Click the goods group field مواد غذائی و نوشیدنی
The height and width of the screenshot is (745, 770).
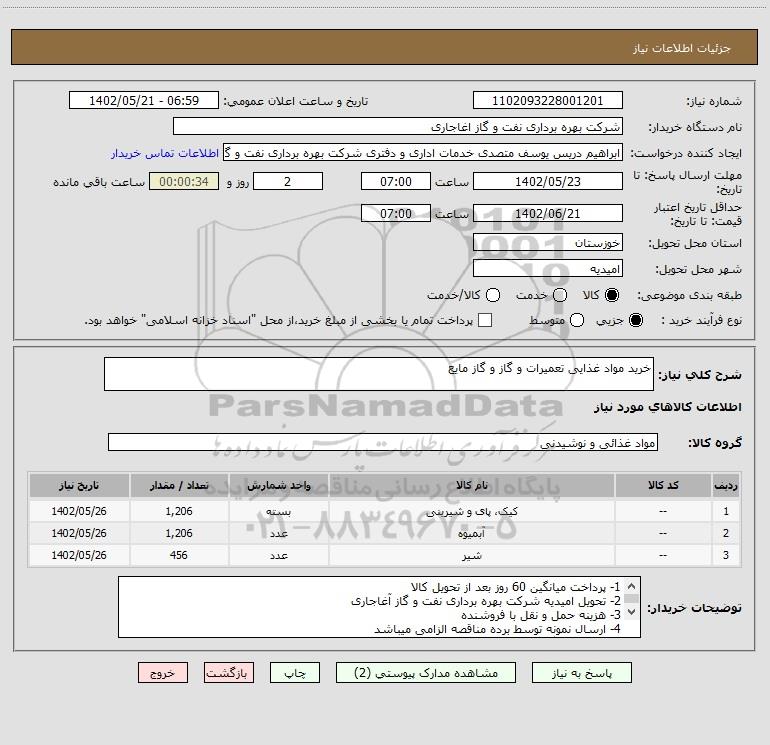pyautogui.click(x=383, y=442)
